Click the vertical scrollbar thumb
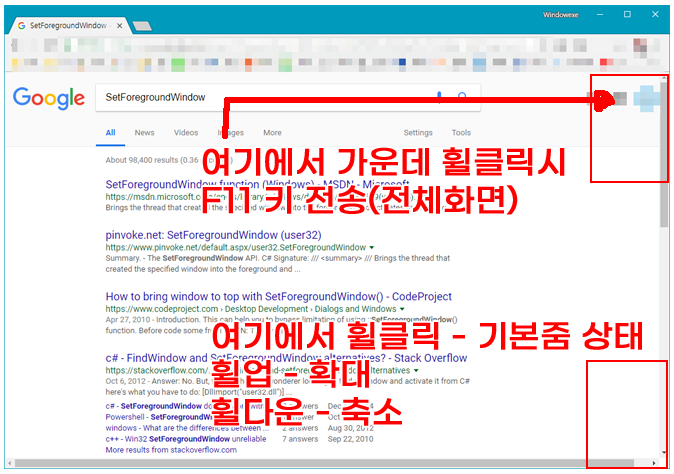The height and width of the screenshot is (474, 674). pyautogui.click(x=664, y=155)
